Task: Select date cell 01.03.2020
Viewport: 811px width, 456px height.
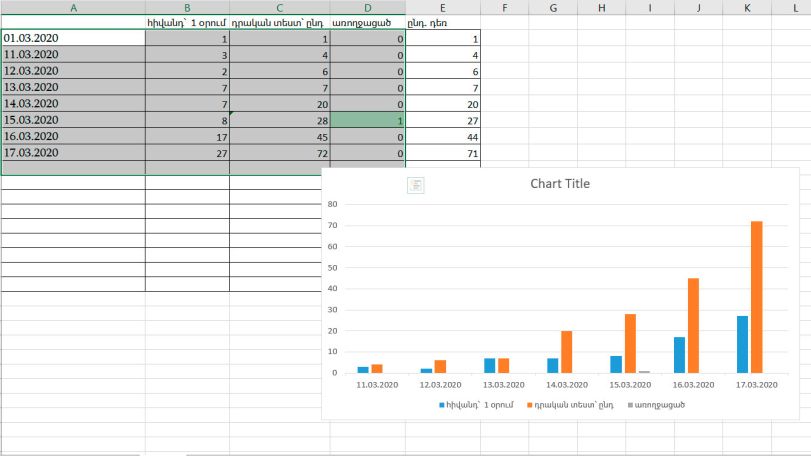Action: point(73,38)
